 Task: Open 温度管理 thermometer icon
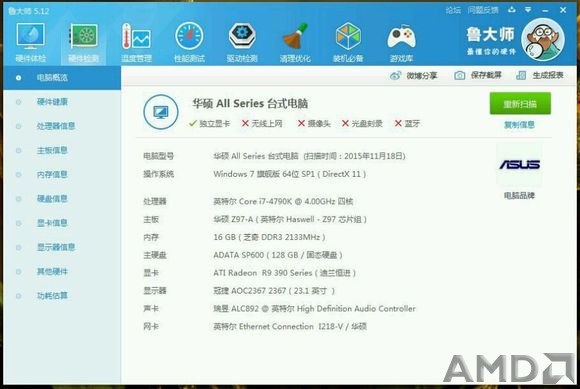136,36
